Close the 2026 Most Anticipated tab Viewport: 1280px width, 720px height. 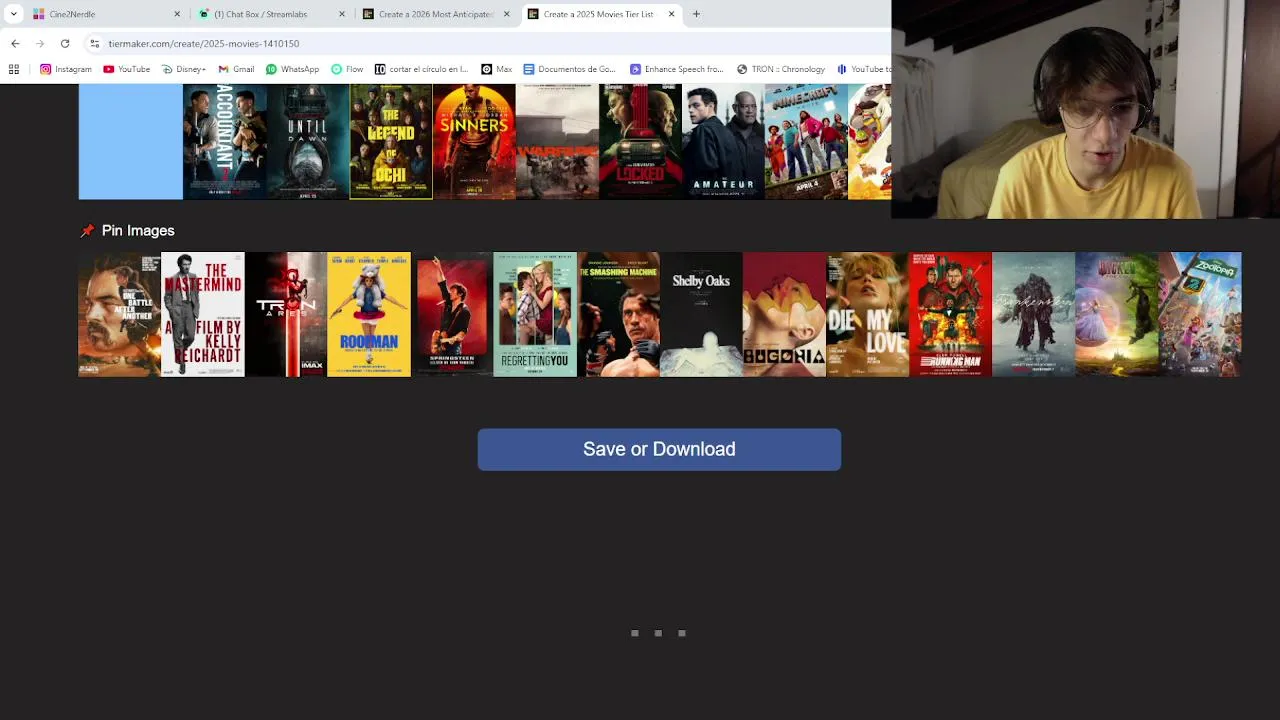click(x=507, y=14)
